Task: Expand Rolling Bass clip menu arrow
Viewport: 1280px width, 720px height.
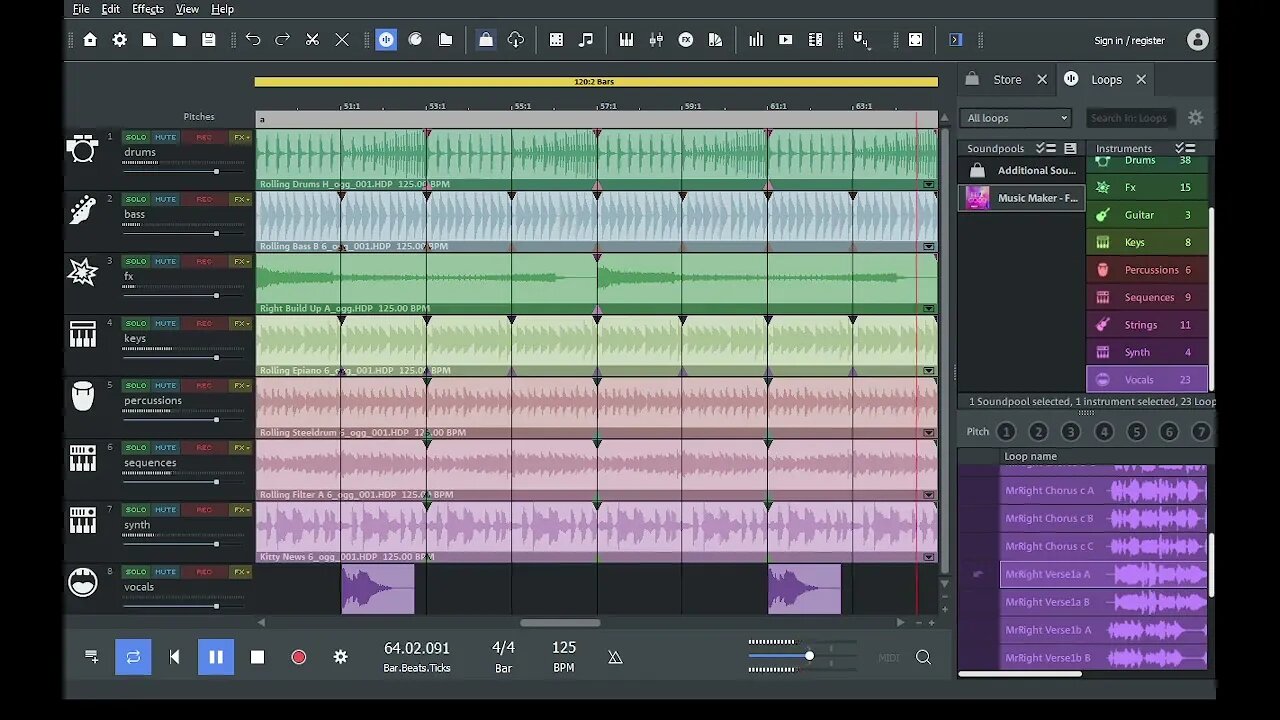Action: (929, 246)
